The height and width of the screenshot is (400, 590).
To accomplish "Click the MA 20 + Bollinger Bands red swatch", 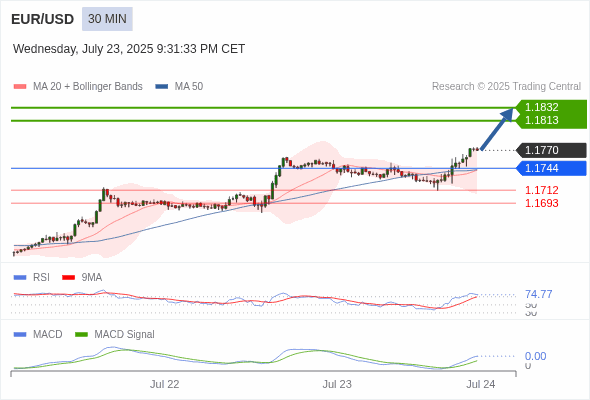I will pyautogui.click(x=20, y=87).
